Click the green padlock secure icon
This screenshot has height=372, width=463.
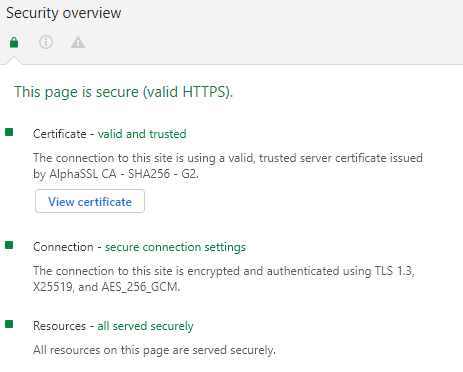click(14, 42)
